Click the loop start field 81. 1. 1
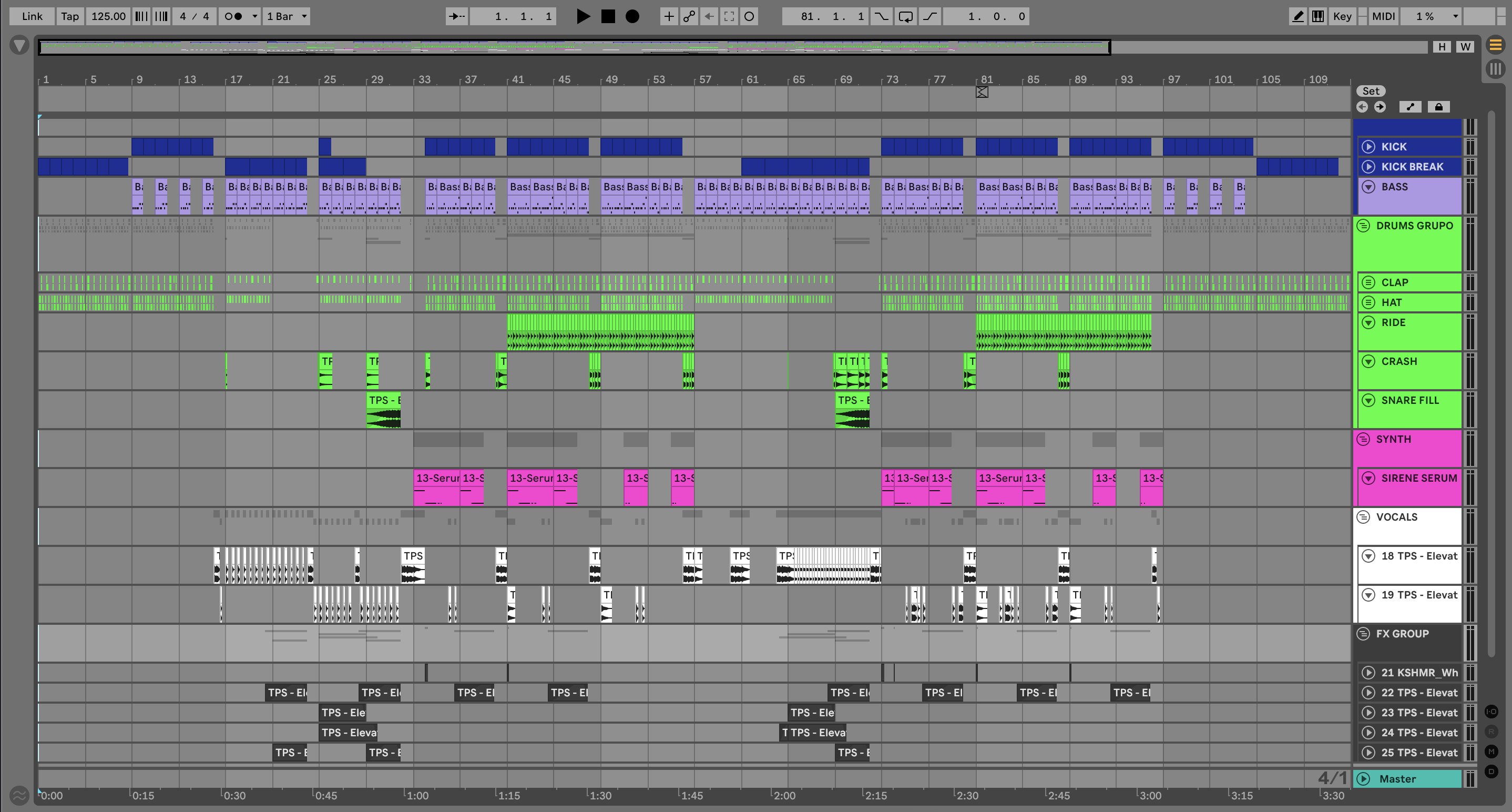 coord(824,16)
